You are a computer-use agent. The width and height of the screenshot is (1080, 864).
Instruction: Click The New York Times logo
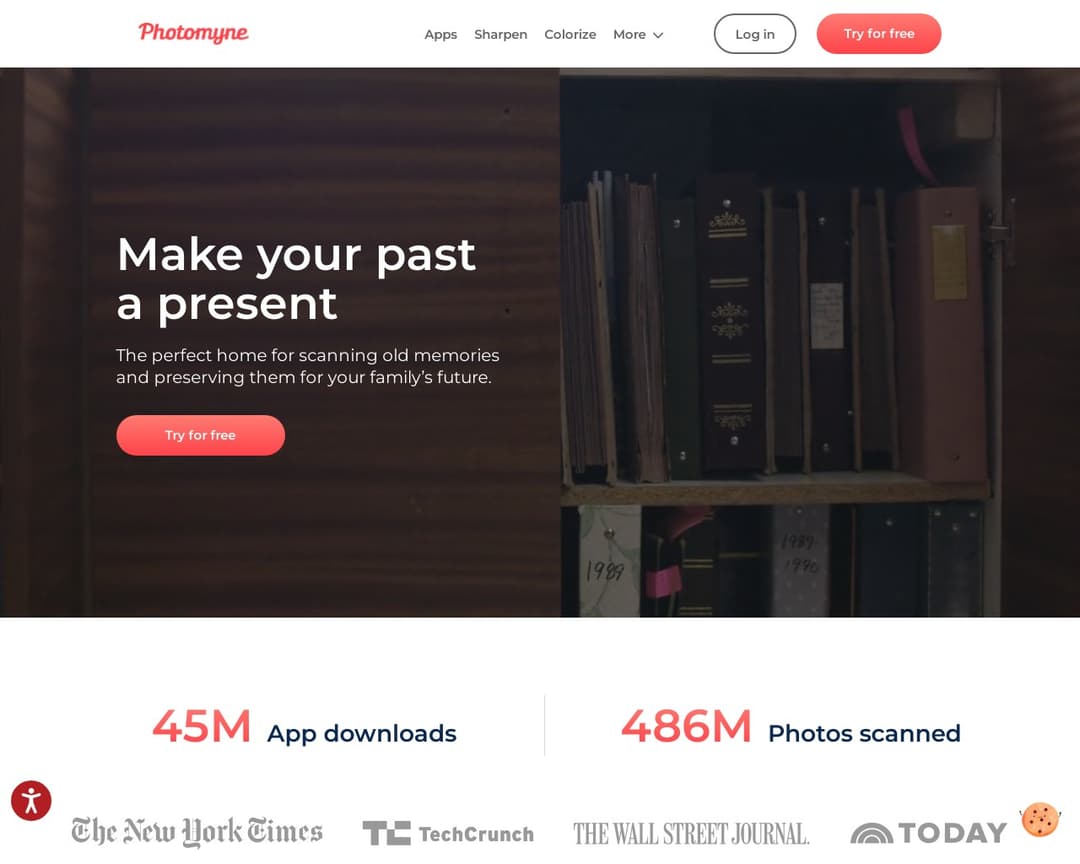[197, 832]
